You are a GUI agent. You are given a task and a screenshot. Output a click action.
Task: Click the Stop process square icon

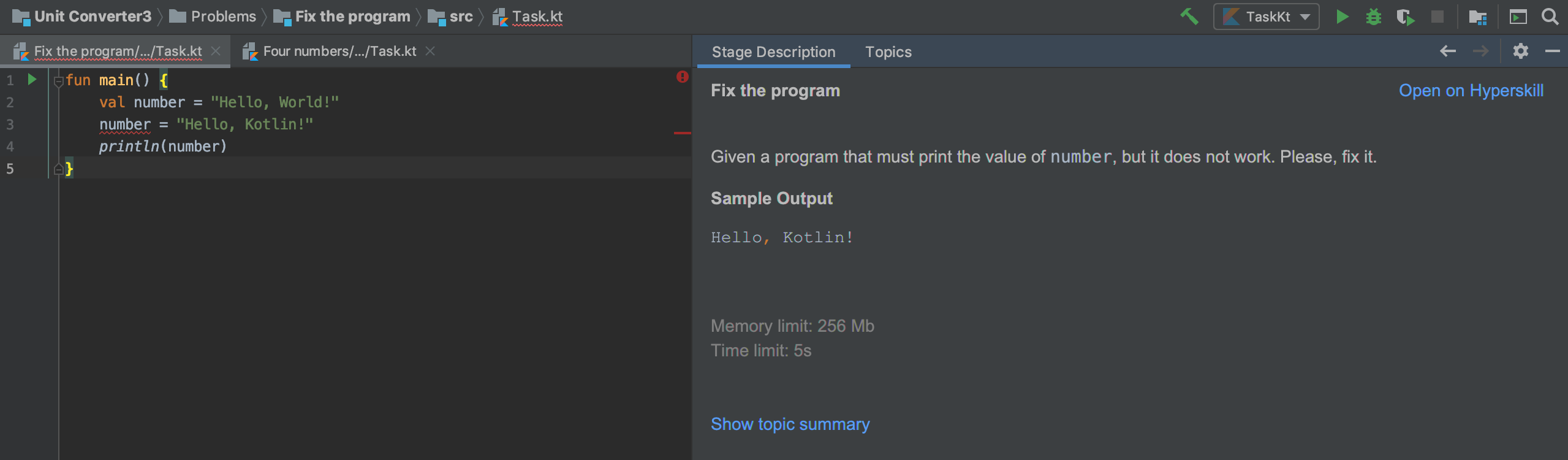pyautogui.click(x=1437, y=17)
